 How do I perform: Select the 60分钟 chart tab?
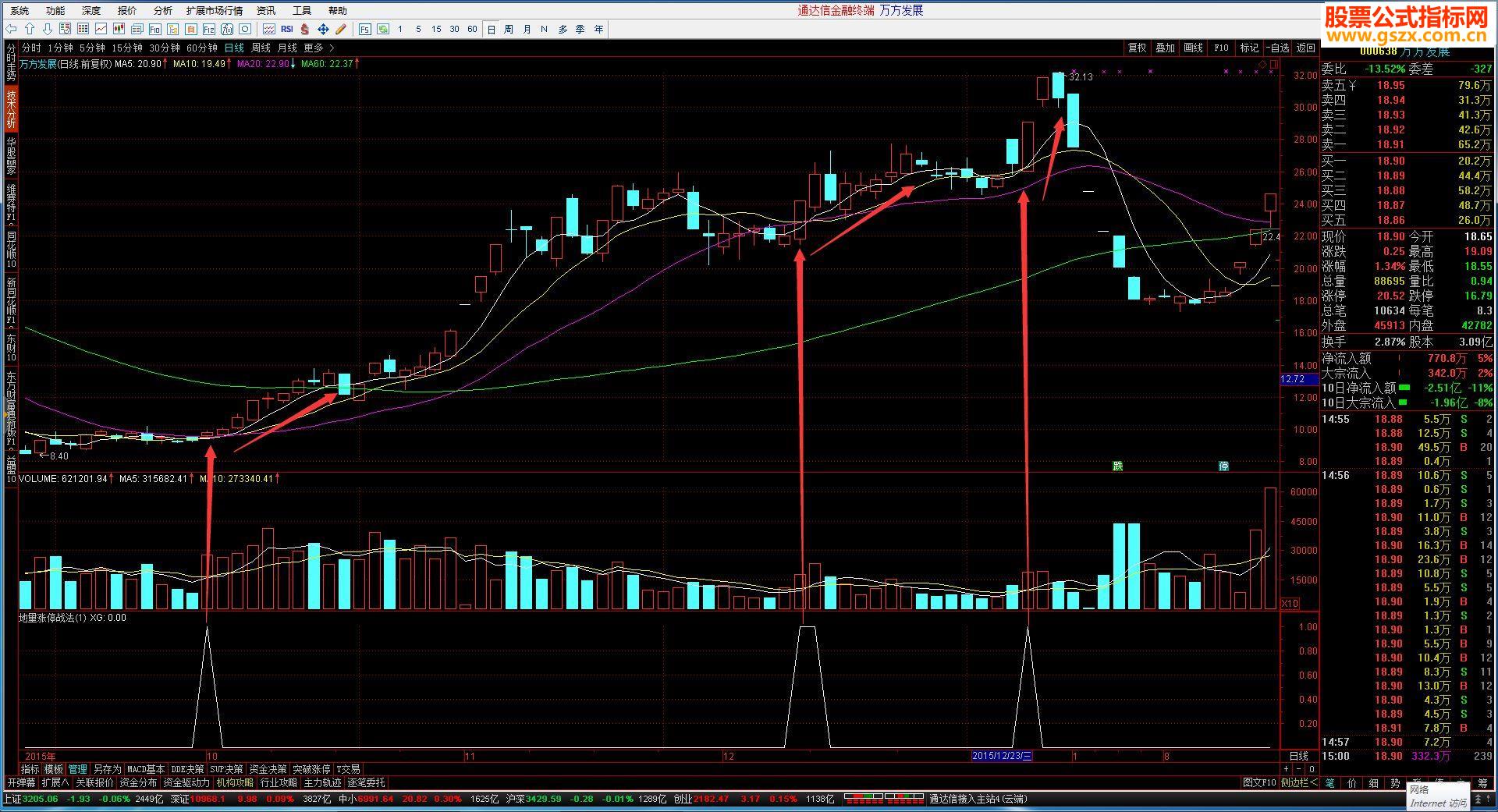pos(201,48)
